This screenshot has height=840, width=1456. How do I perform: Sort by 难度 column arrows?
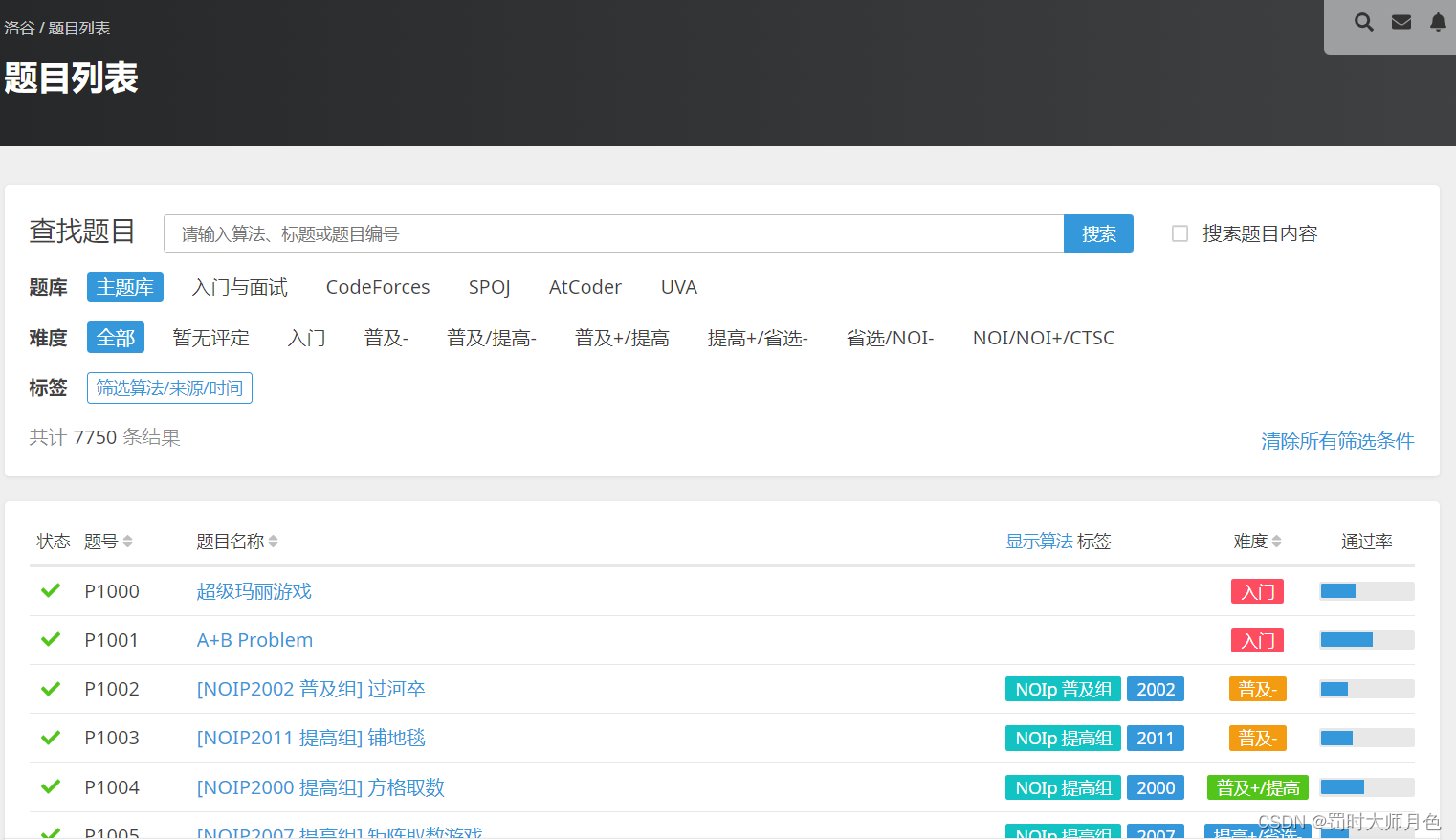pos(1276,542)
